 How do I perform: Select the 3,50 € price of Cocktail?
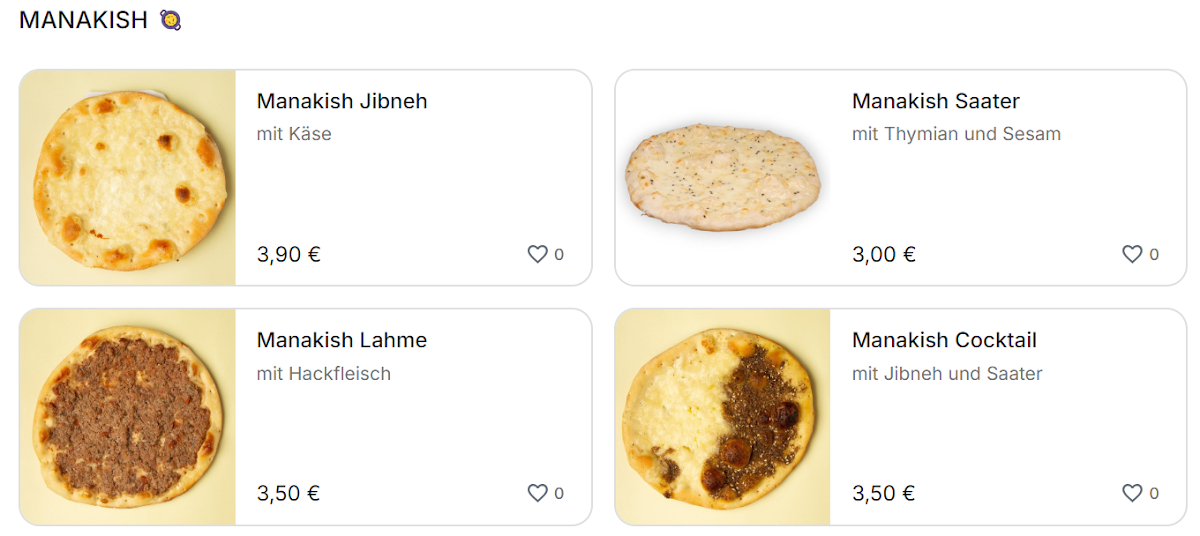tap(884, 493)
